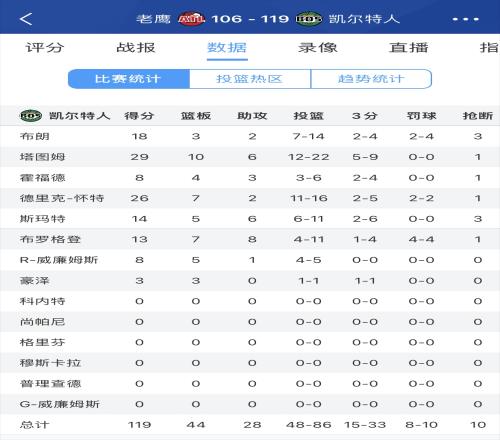Tap 布罗格登's 8 assists value
This screenshot has width=500, height=440.
[x=252, y=239]
